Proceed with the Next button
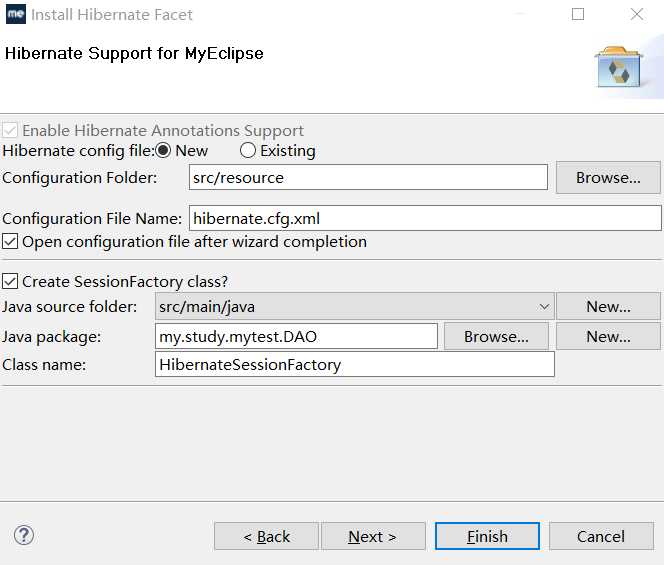The height and width of the screenshot is (565, 664). pos(373,536)
